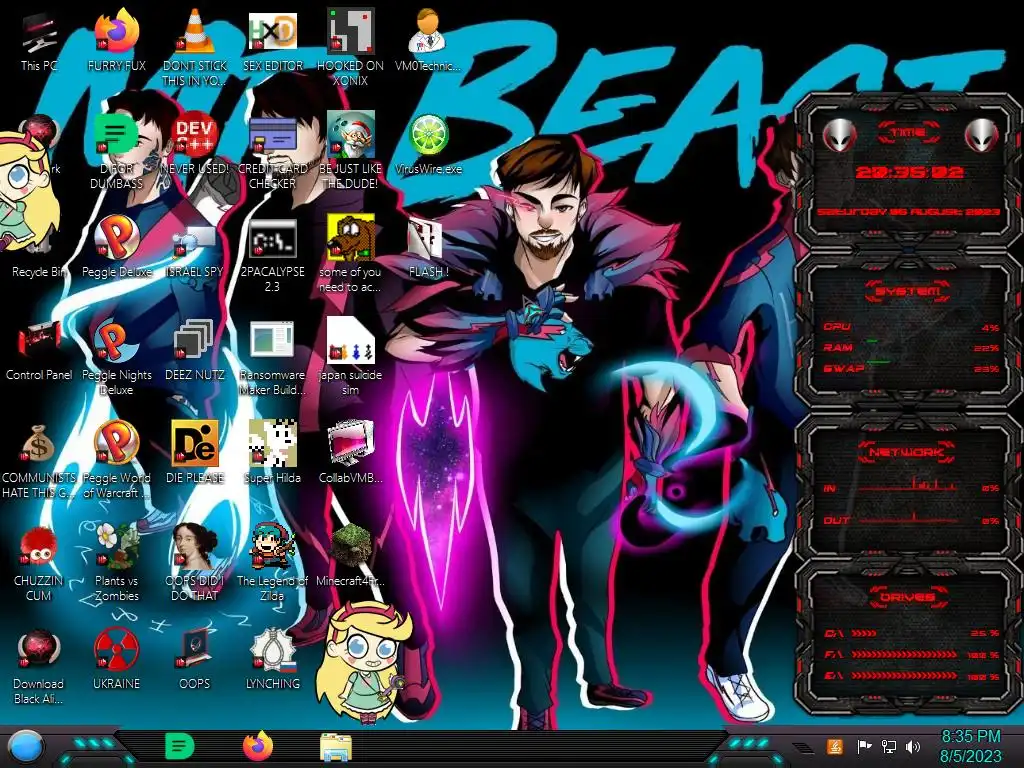Launch the Plants vs Zombies shortcut
Screen dimensions: 1024x768
coord(116,547)
